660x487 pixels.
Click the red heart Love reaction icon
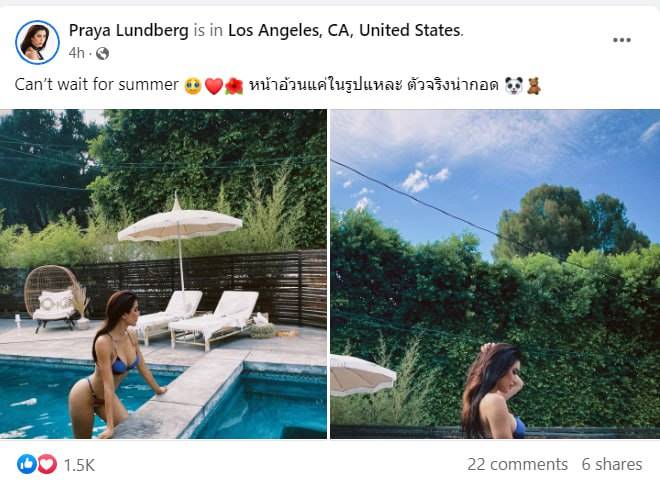tap(47, 464)
